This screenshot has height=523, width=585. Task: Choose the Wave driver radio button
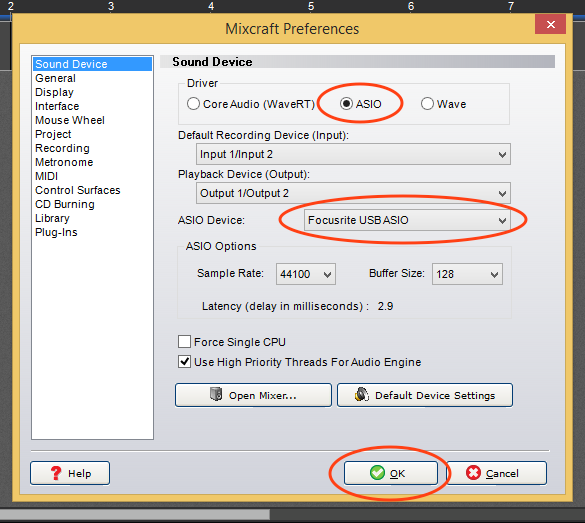coord(427,104)
